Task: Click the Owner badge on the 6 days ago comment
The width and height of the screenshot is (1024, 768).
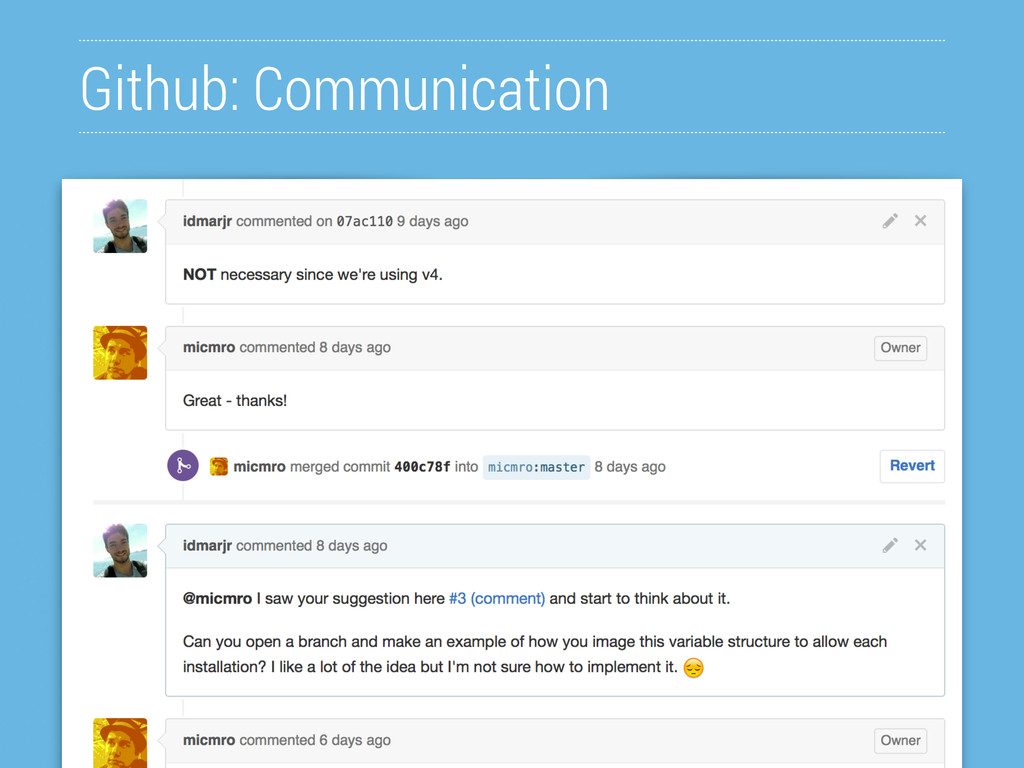Action: [x=900, y=740]
